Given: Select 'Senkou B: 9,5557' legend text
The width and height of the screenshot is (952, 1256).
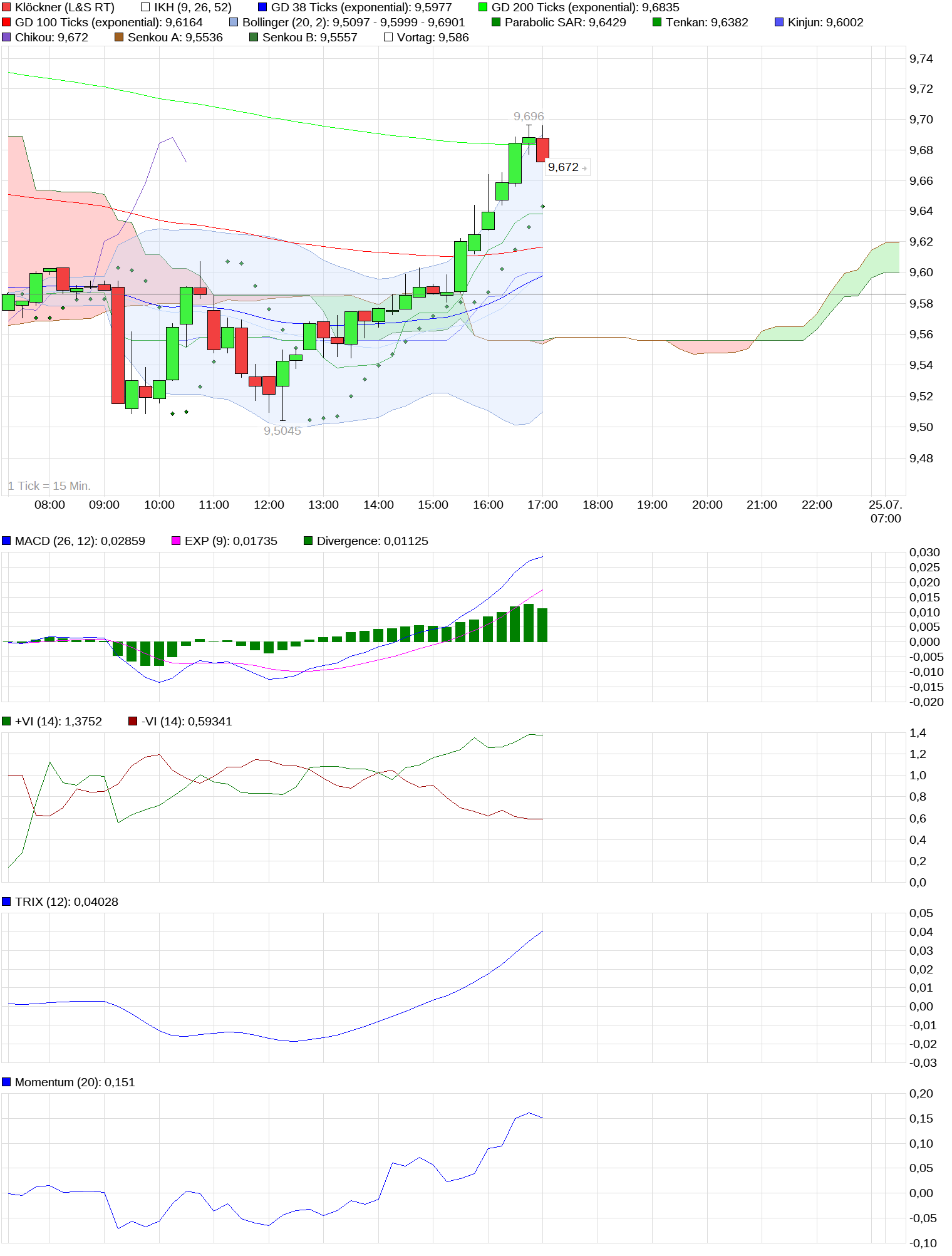Looking at the screenshot, I should 310,38.
